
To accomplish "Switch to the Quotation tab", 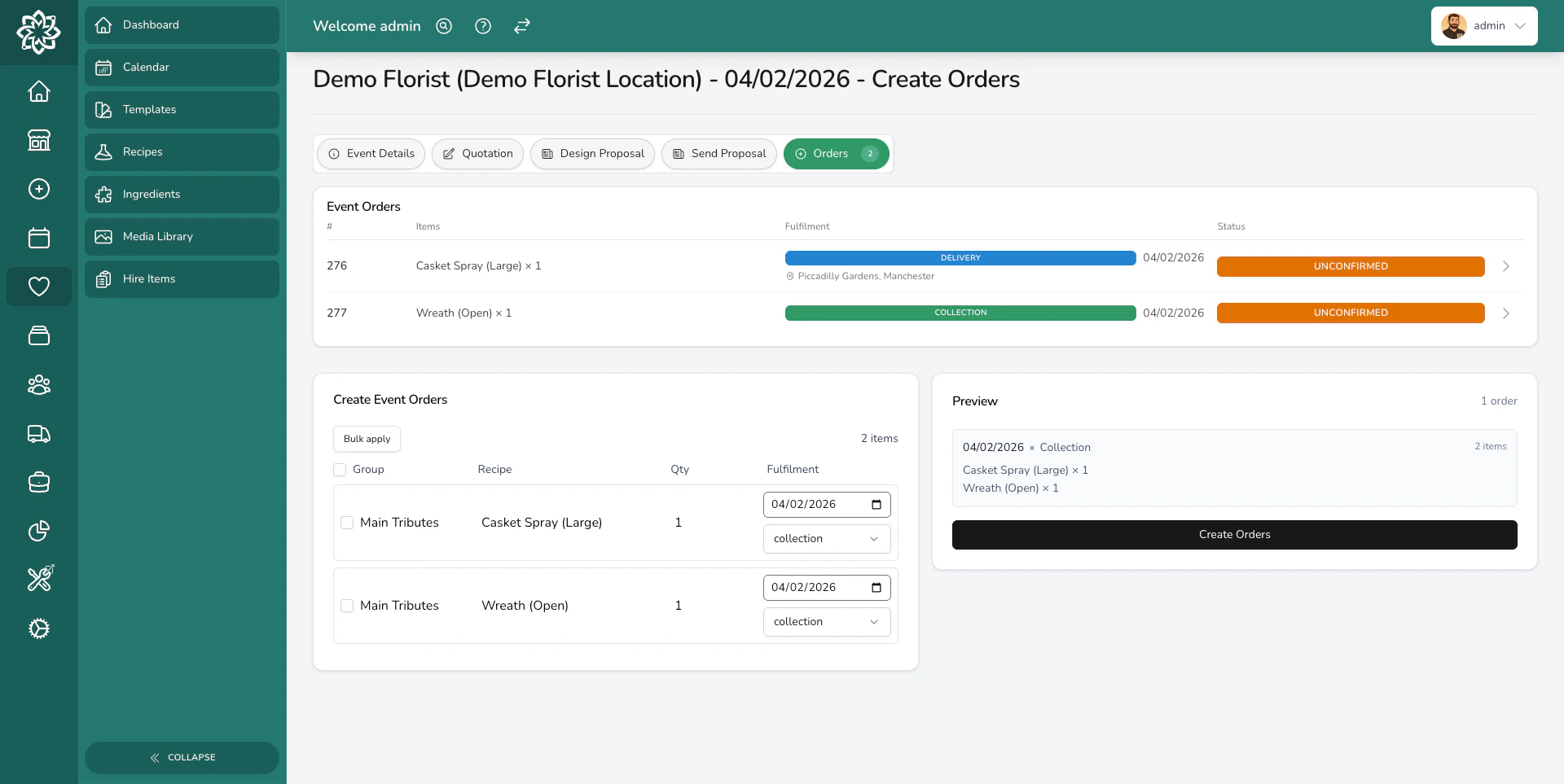I will tap(477, 154).
